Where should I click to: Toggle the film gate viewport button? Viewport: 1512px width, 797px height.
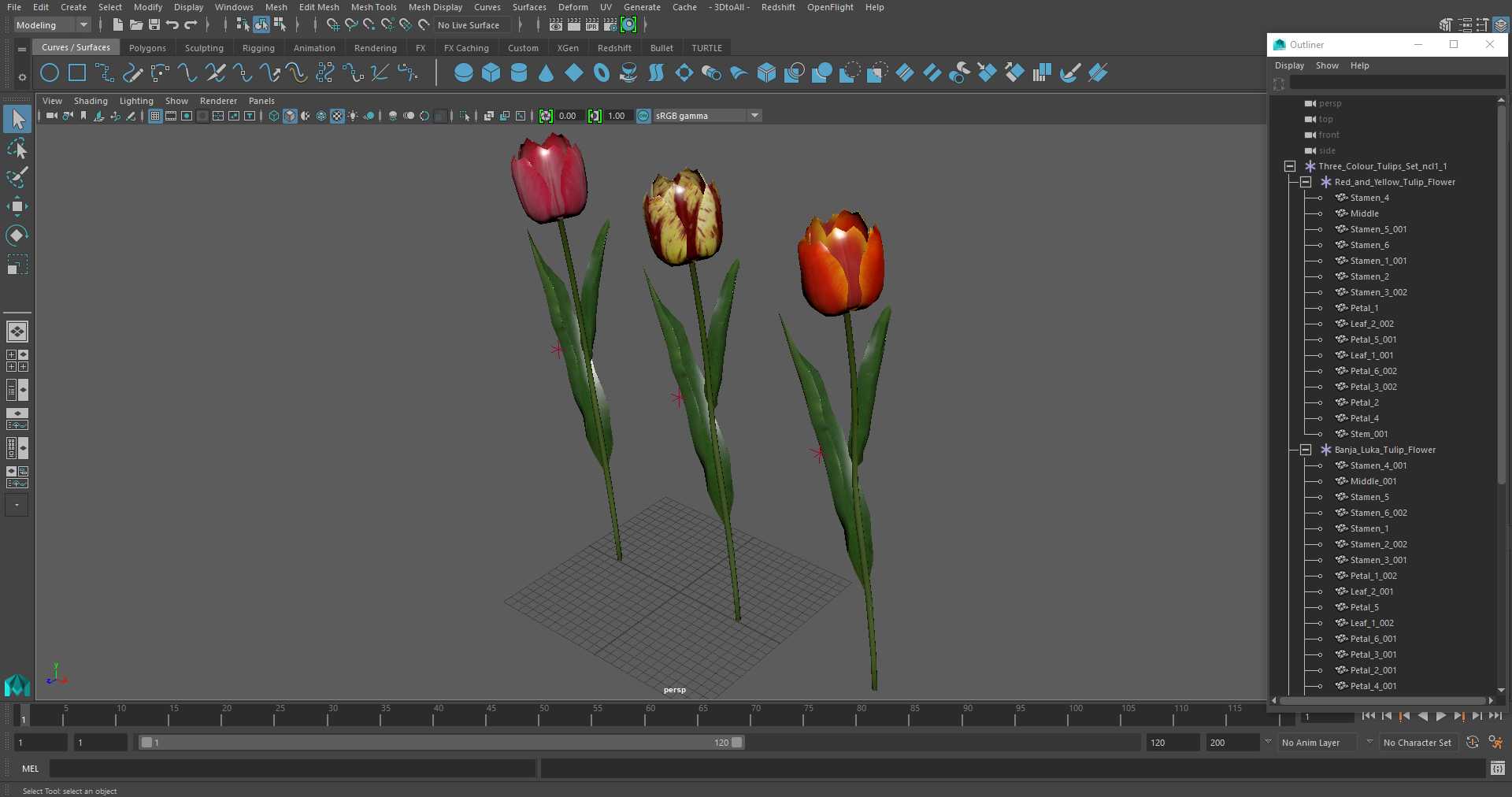point(171,116)
